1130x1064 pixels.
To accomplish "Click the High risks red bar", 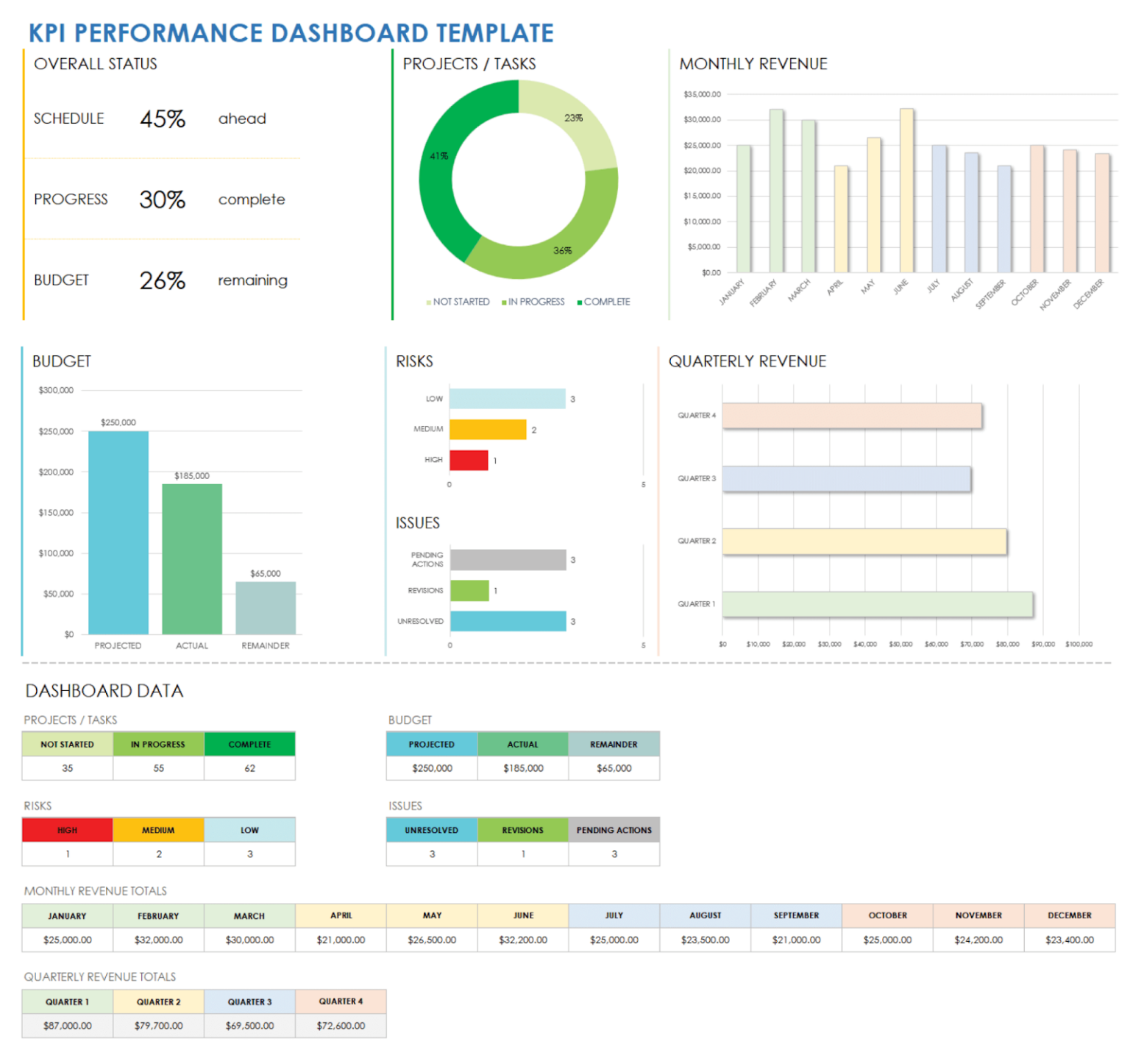I will [469, 460].
